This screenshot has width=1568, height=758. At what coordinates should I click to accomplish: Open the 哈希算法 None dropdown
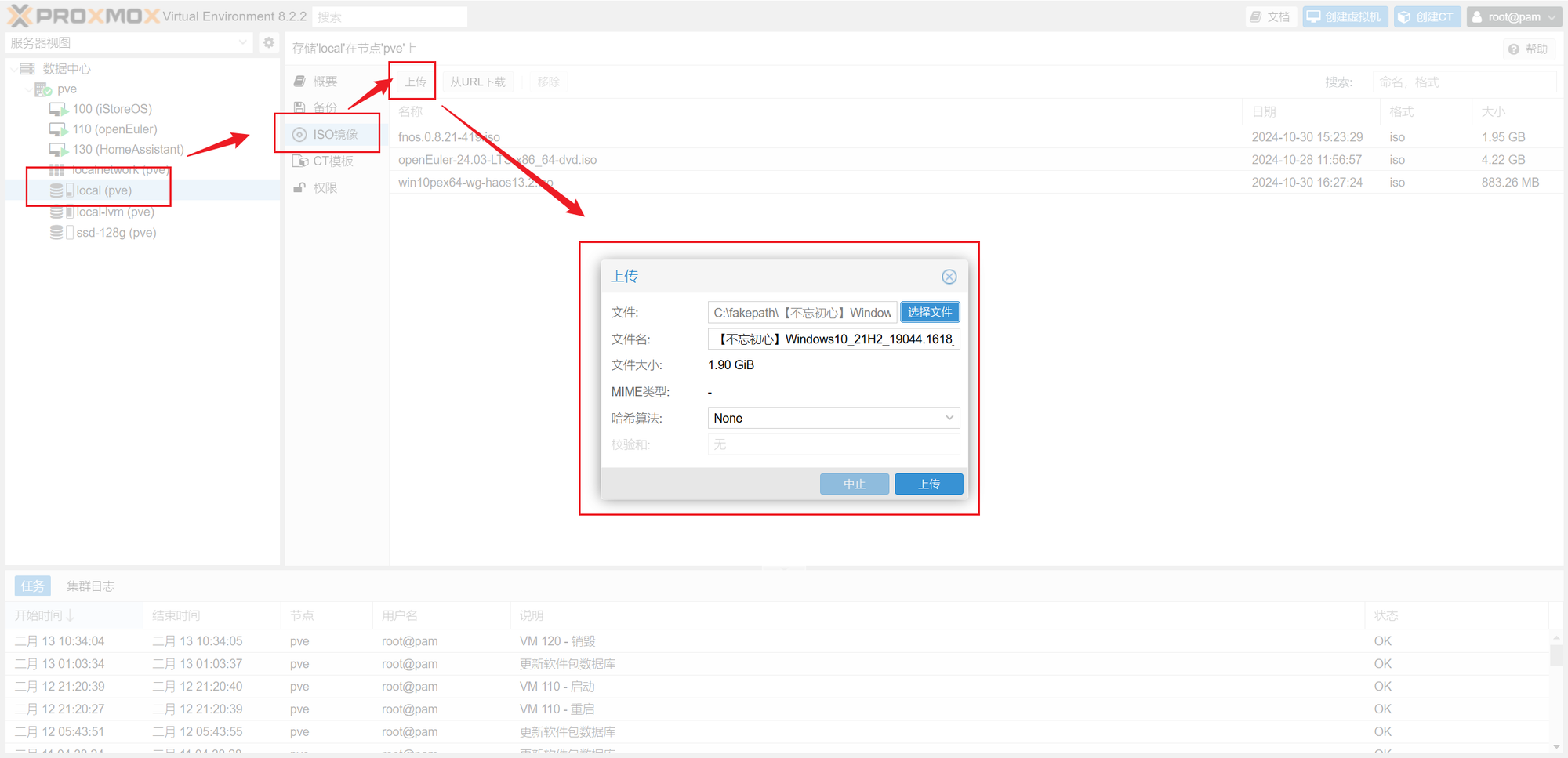(x=833, y=419)
